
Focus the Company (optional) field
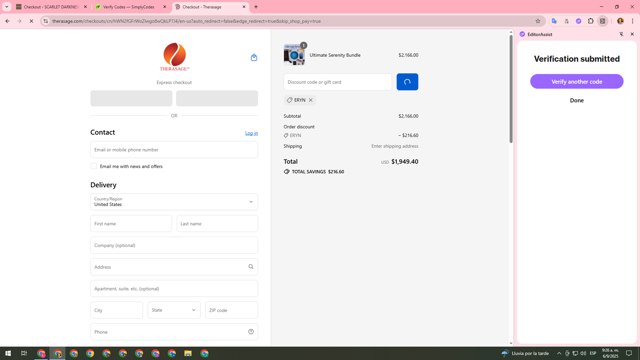[x=174, y=245]
